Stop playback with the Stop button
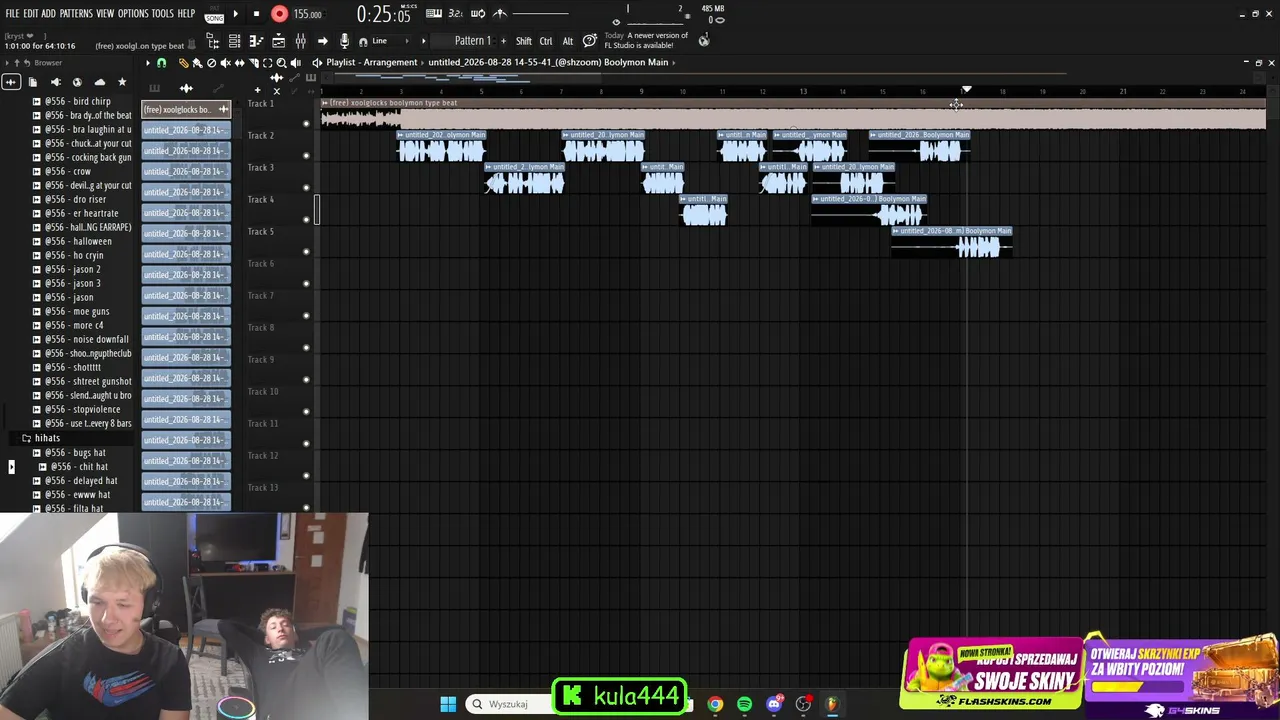The height and width of the screenshot is (720, 1280). 256,14
